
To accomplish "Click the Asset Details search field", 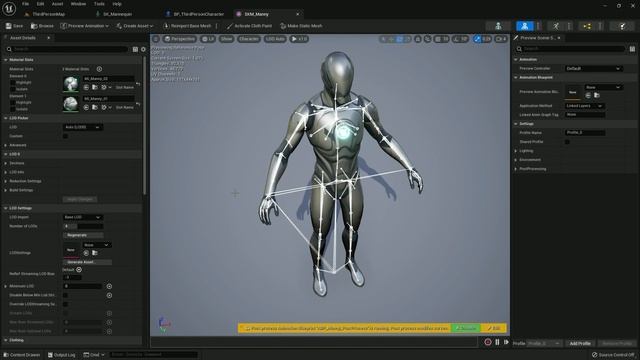I will [67, 49].
